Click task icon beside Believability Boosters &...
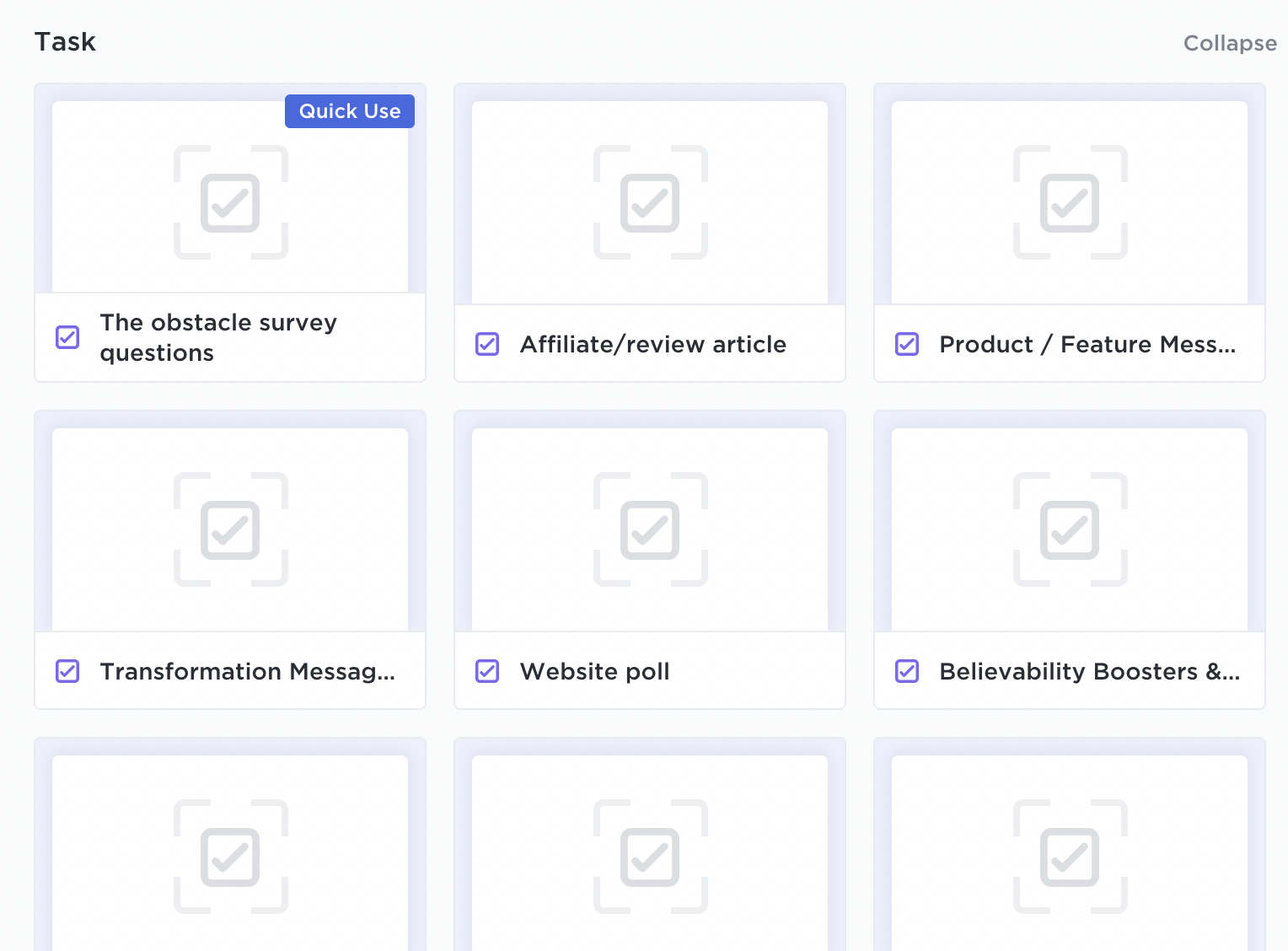The width and height of the screenshot is (1288, 951). tap(907, 671)
